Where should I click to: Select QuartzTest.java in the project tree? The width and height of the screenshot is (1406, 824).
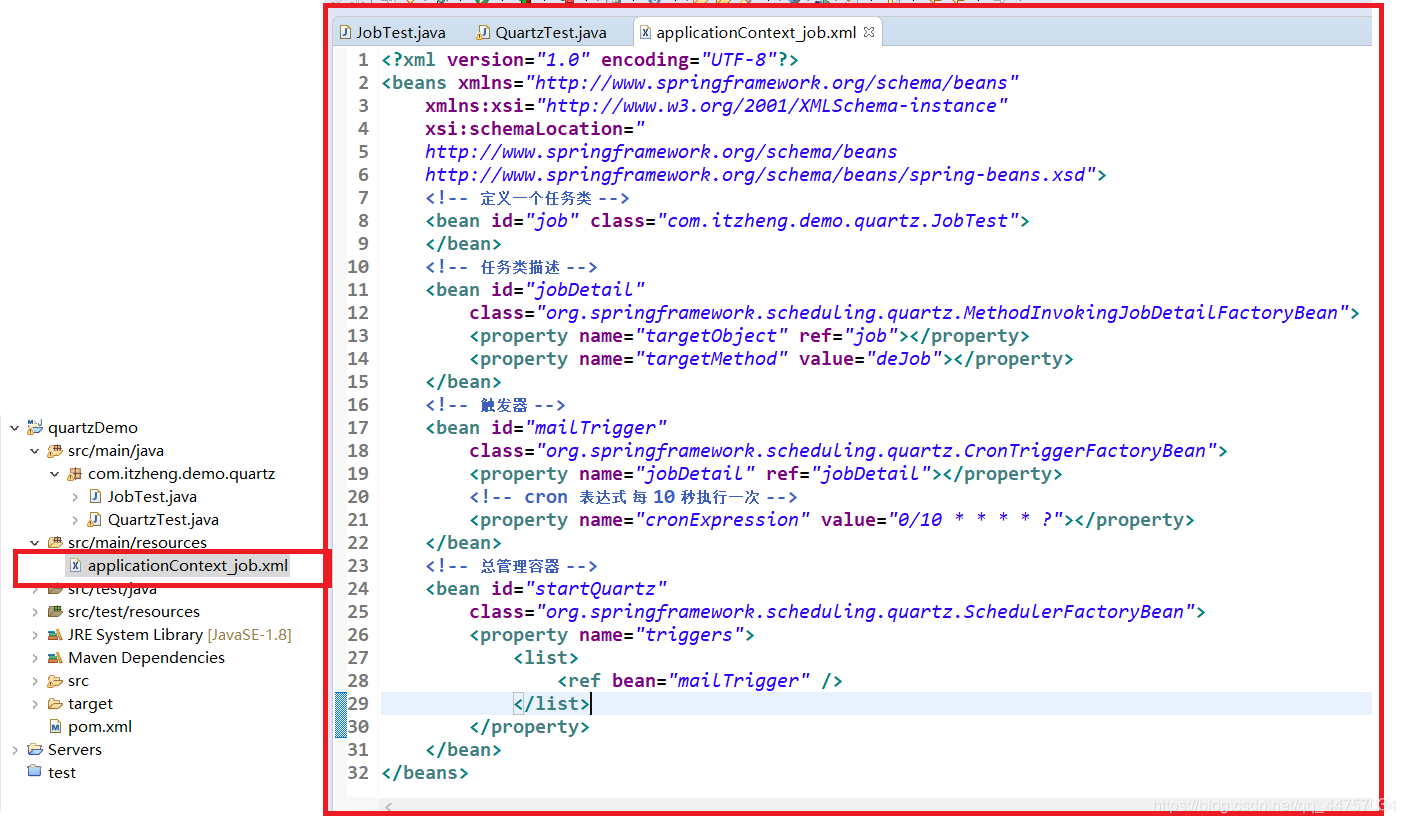(163, 520)
